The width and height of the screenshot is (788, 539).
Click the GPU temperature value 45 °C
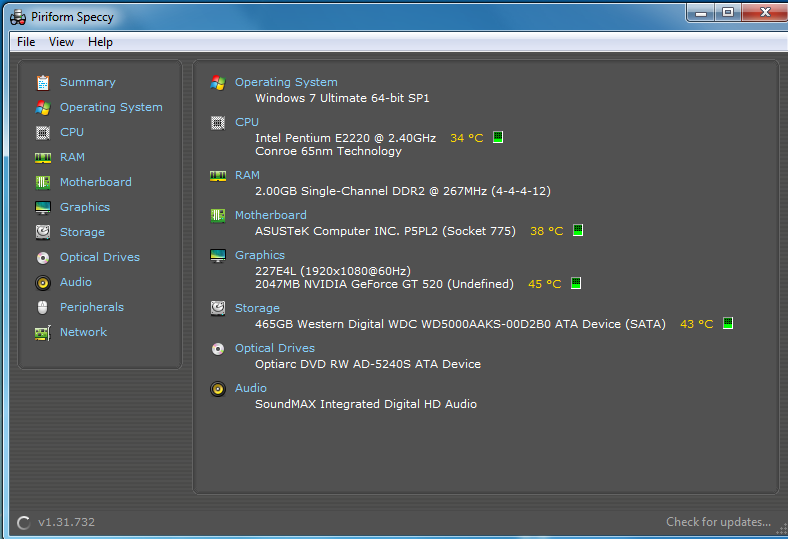(544, 284)
